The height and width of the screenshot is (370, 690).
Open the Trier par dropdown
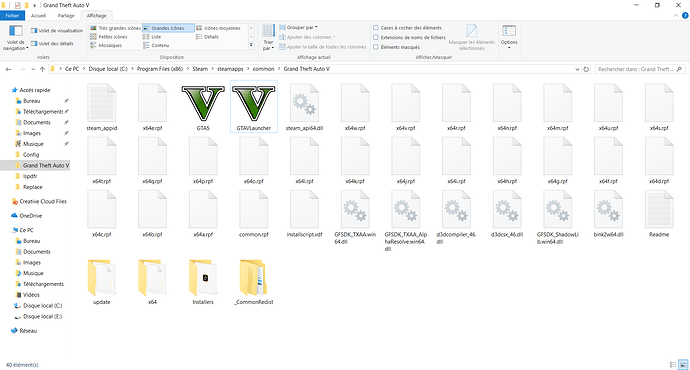(268, 38)
